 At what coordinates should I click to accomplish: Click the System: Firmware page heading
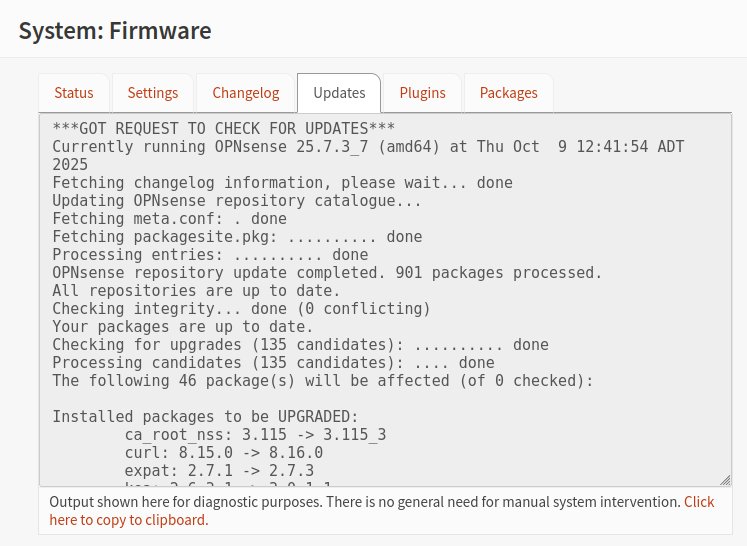pyautogui.click(x=115, y=31)
